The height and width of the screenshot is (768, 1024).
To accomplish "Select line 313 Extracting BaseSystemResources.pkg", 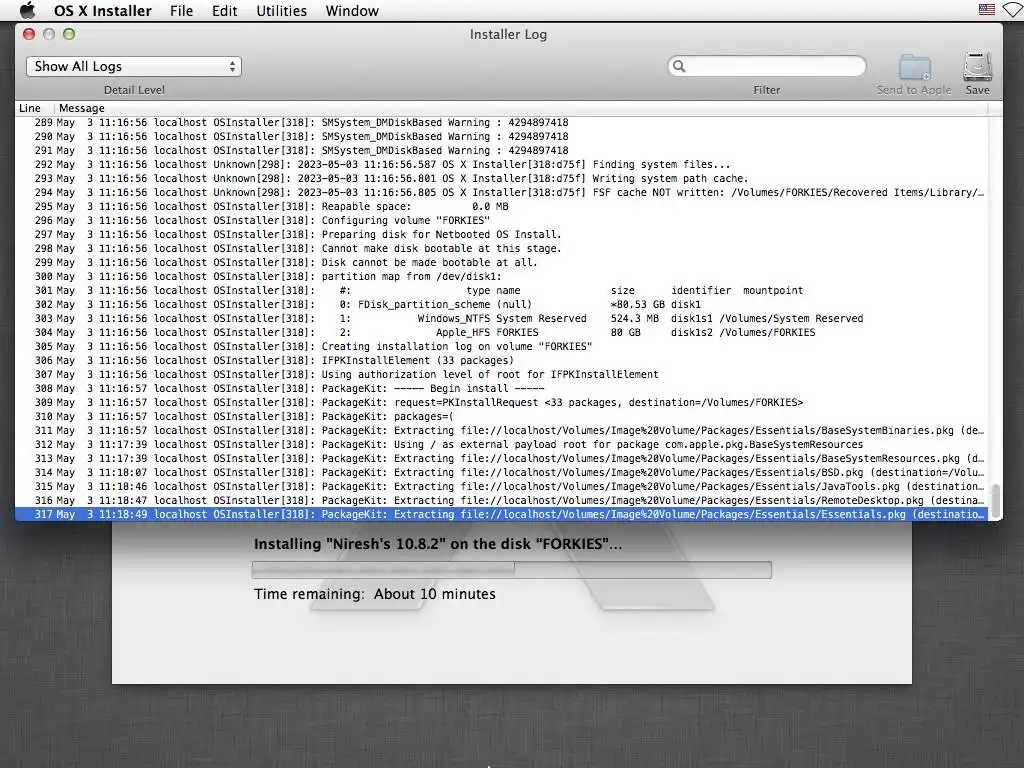I will 502,458.
